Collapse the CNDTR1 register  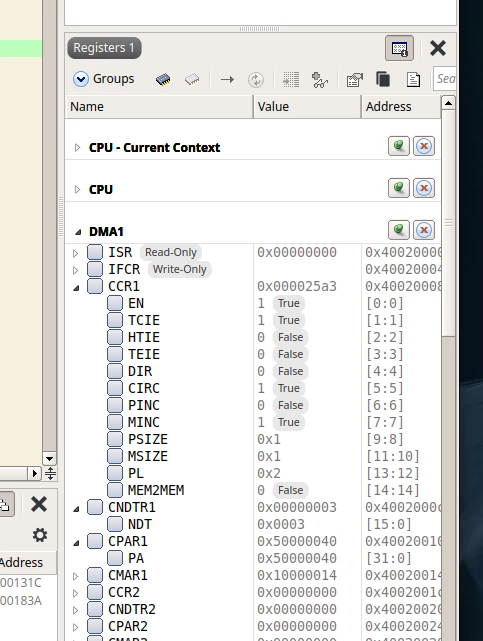coord(76,509)
